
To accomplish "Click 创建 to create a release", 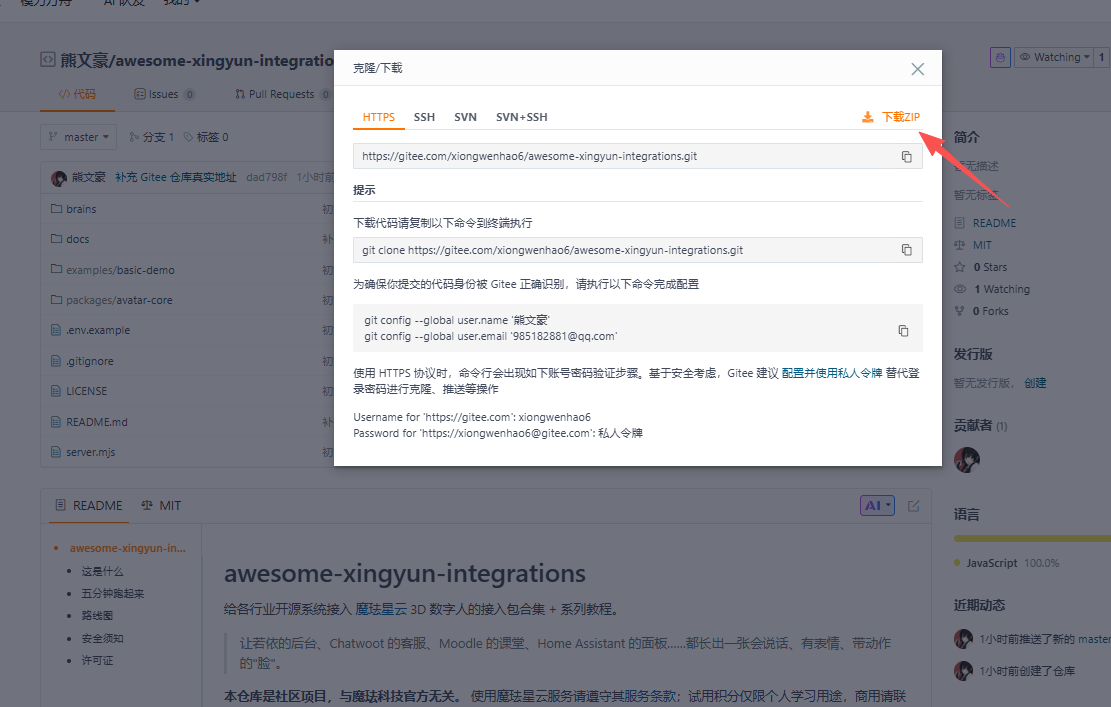I will [x=1035, y=383].
